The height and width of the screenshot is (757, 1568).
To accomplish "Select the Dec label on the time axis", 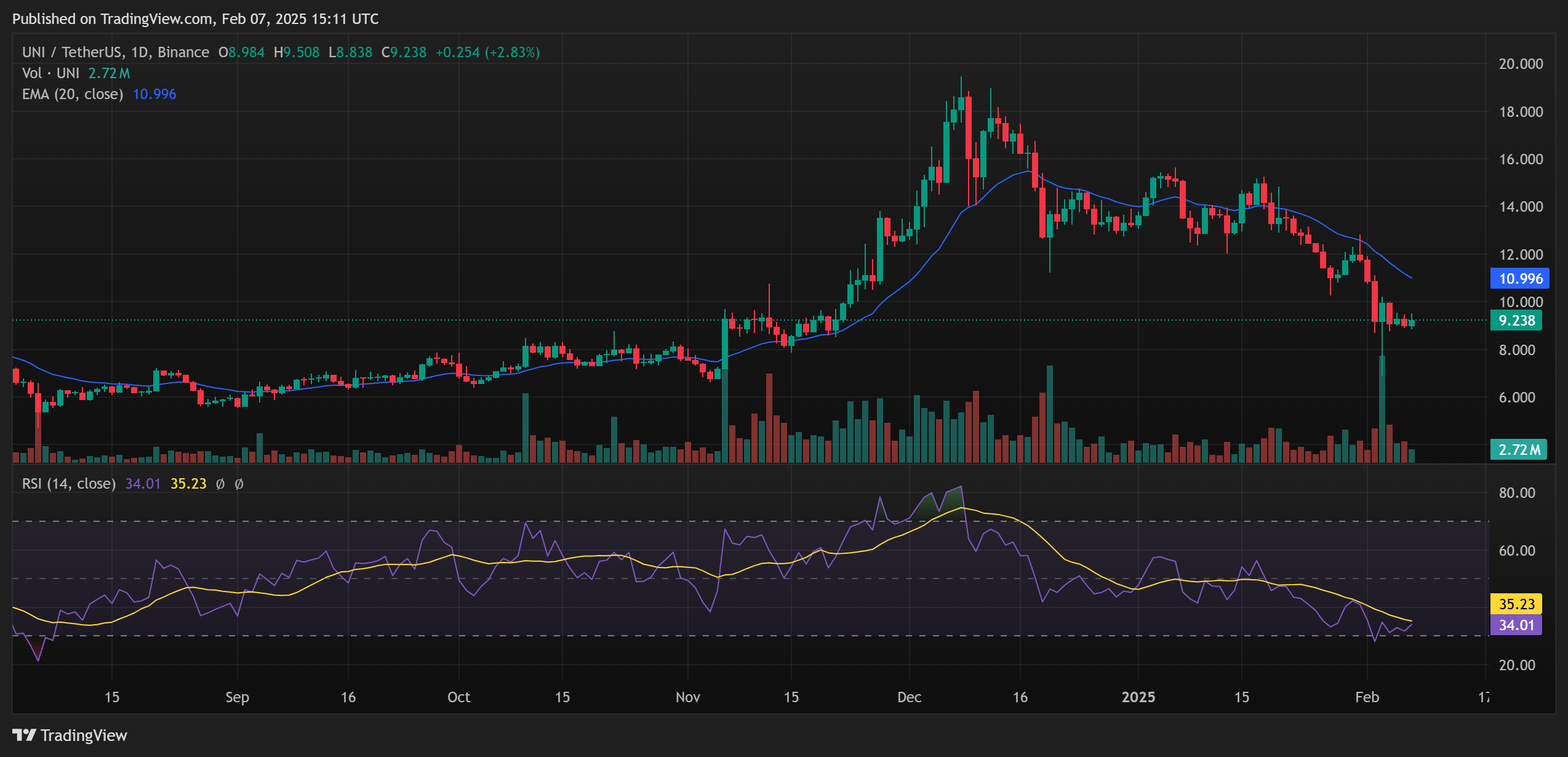I will pyautogui.click(x=909, y=697).
